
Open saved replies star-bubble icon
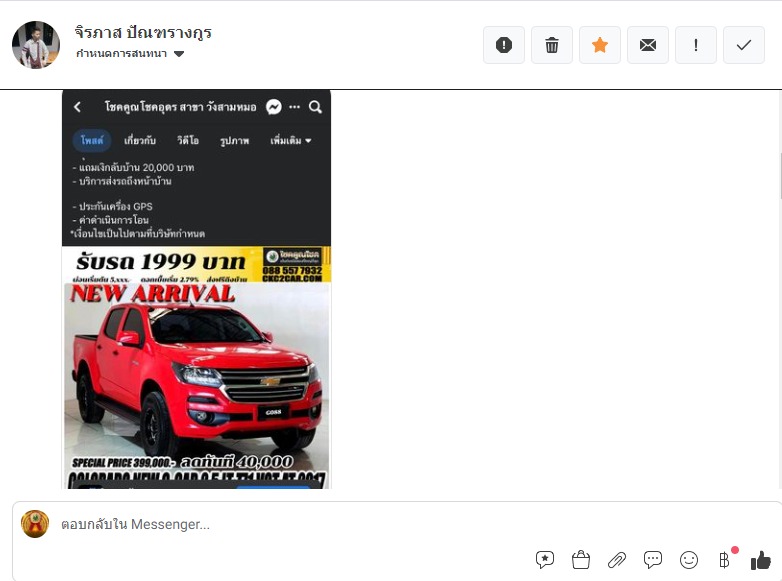point(545,560)
